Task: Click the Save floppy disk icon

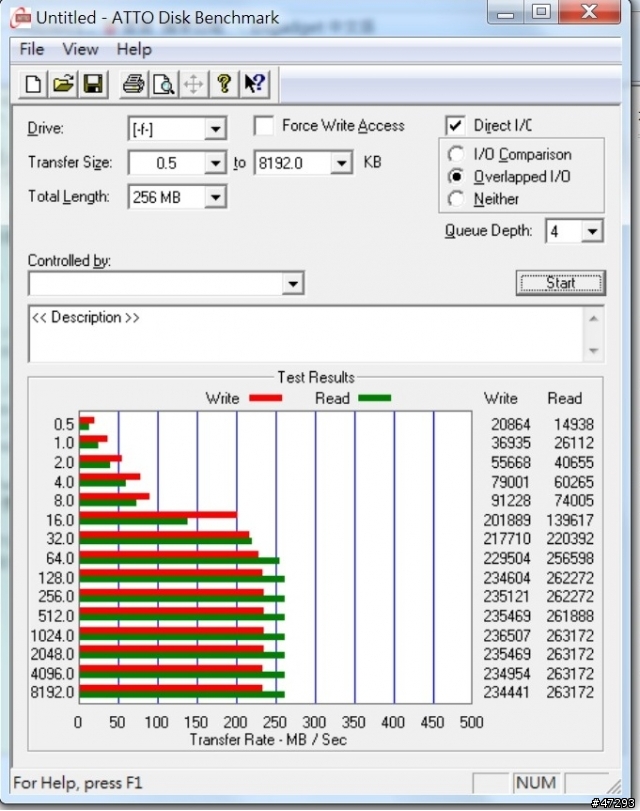Action: pyautogui.click(x=93, y=83)
